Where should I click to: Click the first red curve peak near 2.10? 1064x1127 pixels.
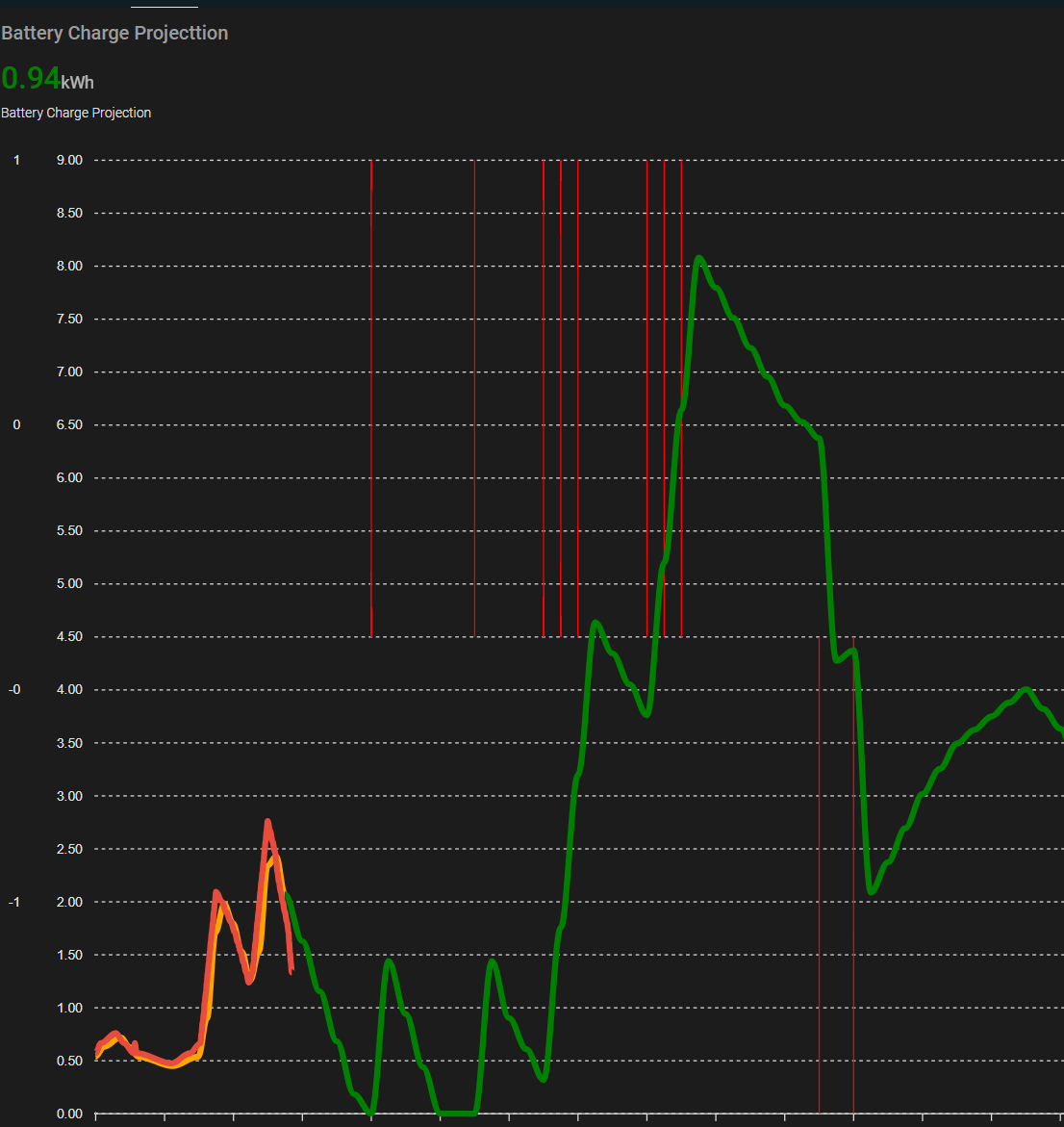(x=215, y=892)
